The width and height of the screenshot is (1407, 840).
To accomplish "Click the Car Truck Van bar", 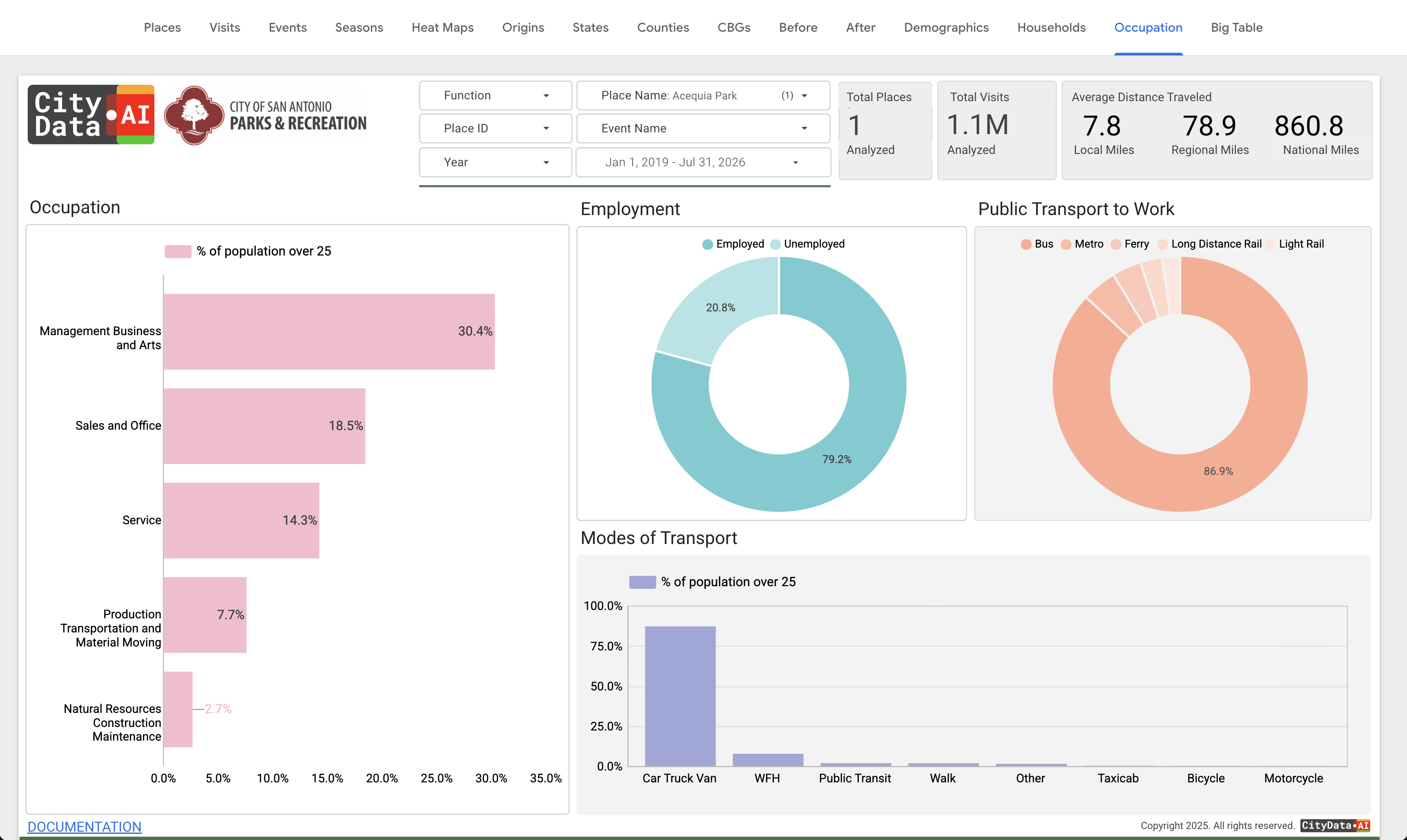I will point(680,696).
